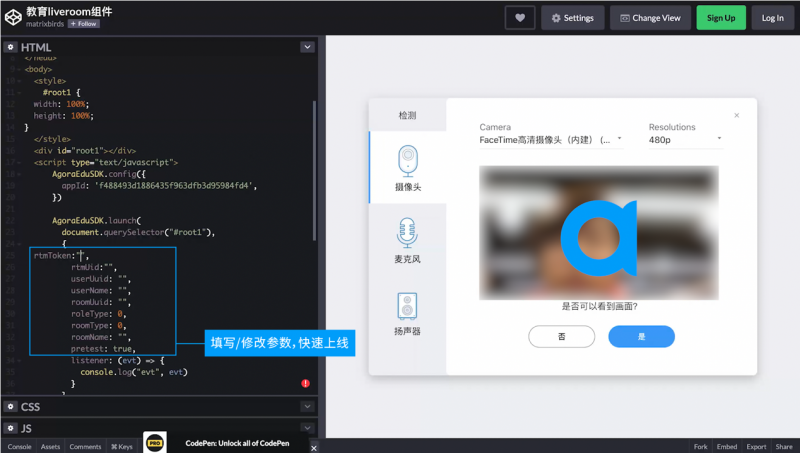Select the speaker (扬声器) test icon
800x453 pixels.
coord(407,309)
